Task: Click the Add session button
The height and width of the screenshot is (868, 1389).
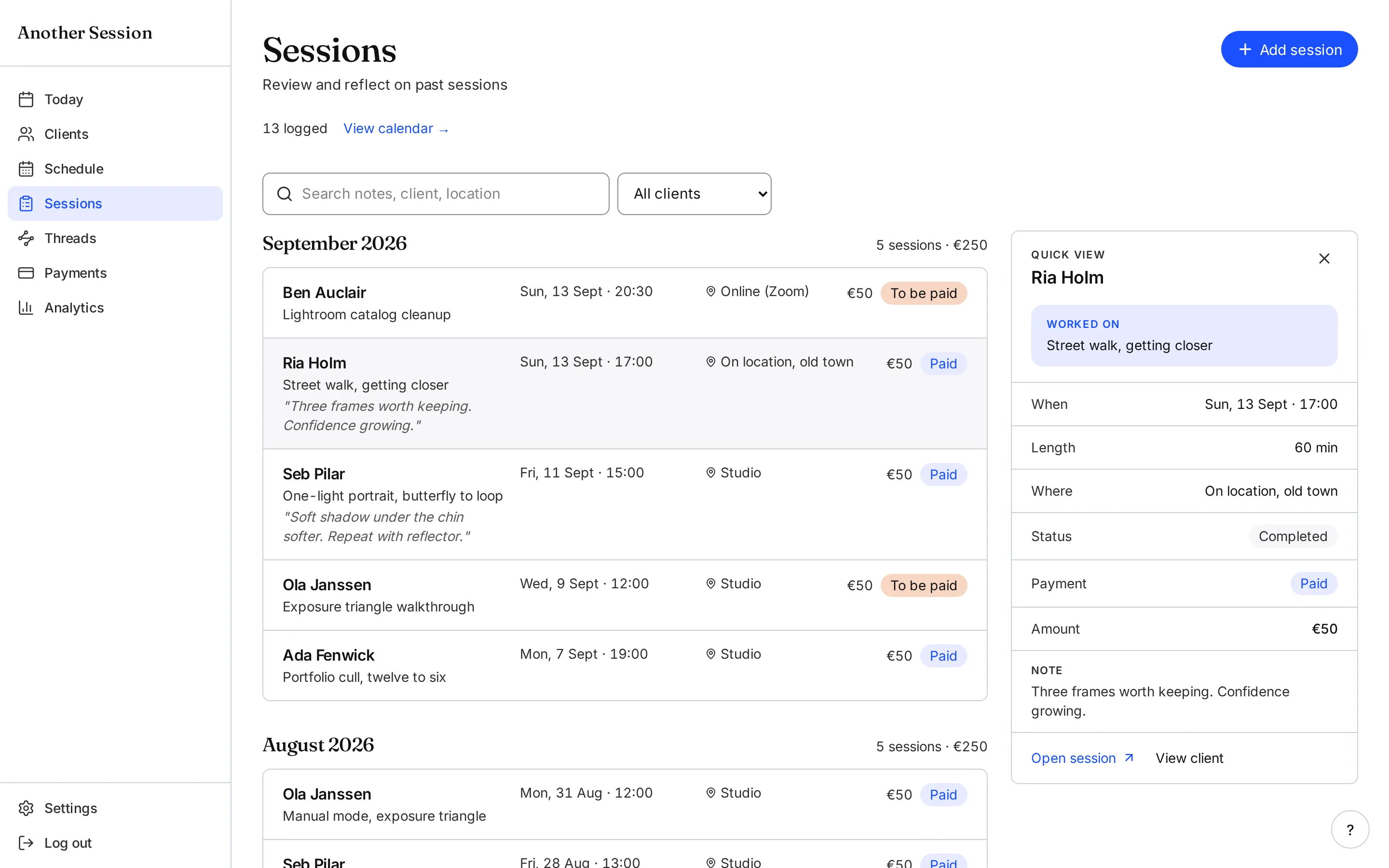Action: (x=1289, y=49)
